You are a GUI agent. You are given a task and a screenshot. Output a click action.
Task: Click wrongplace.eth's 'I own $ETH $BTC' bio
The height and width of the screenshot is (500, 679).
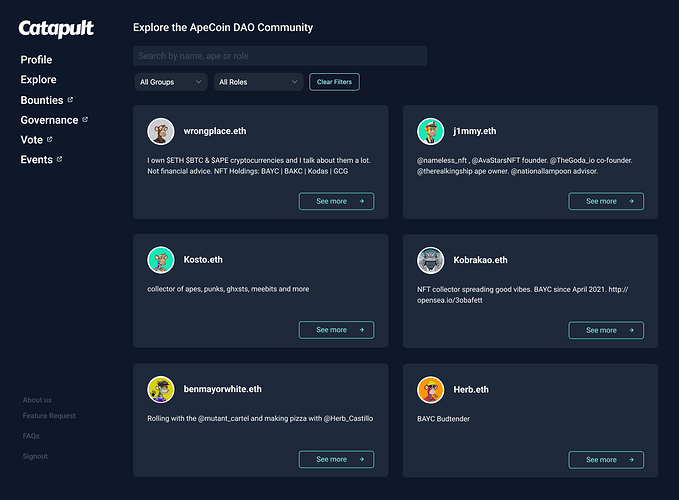259,166
